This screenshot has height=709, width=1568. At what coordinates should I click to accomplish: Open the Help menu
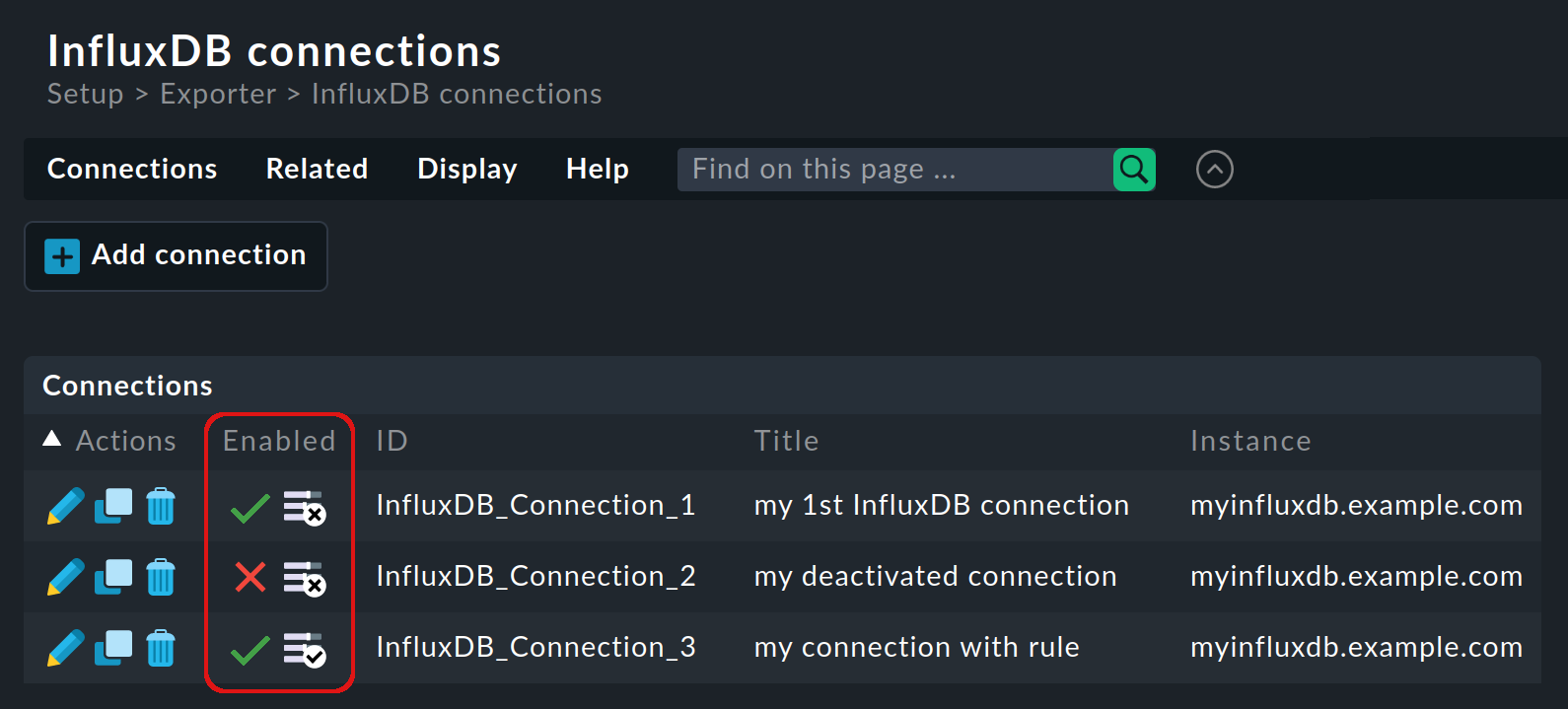tap(598, 170)
